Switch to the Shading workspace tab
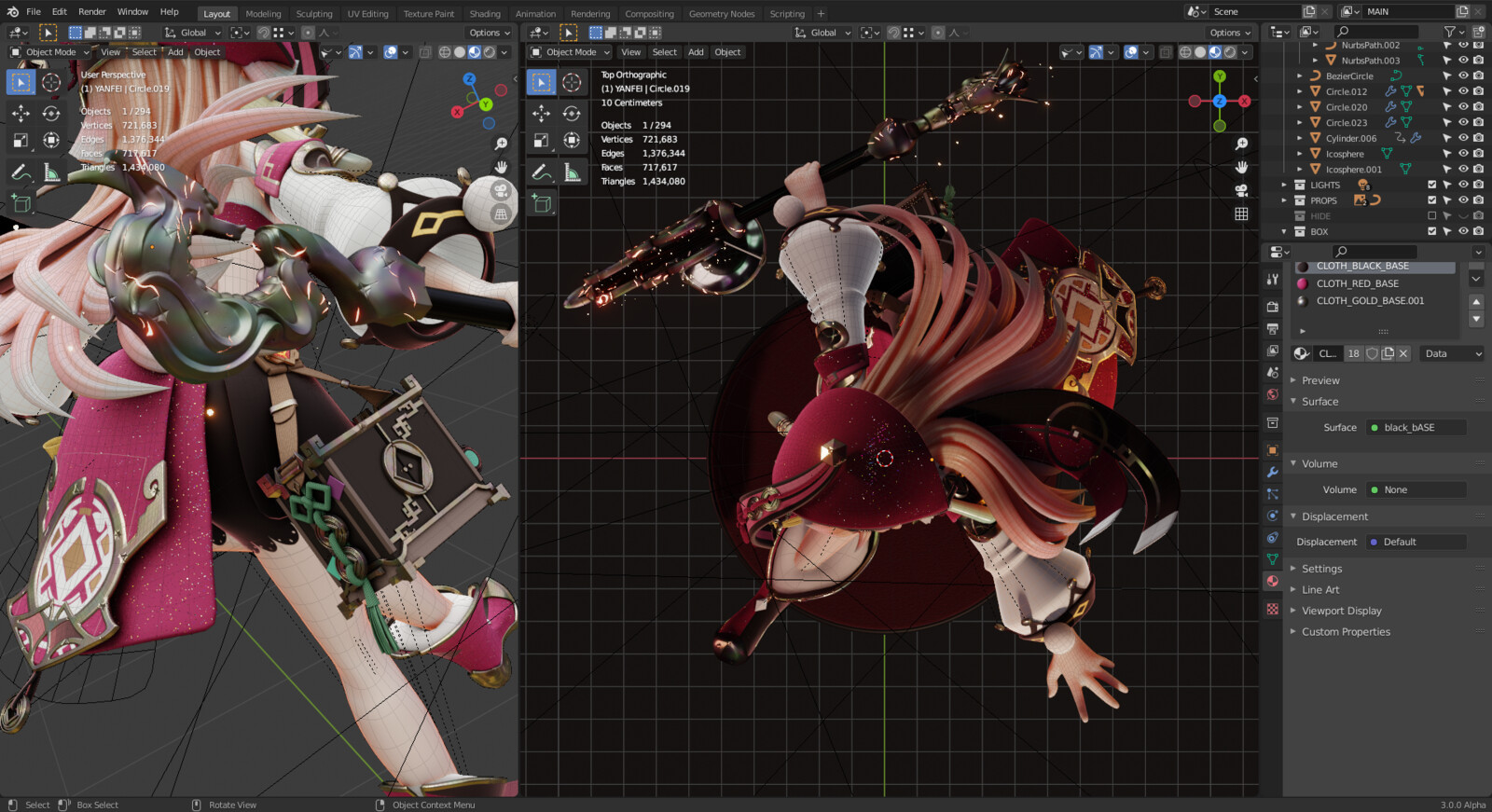The image size is (1492, 812). tap(485, 14)
